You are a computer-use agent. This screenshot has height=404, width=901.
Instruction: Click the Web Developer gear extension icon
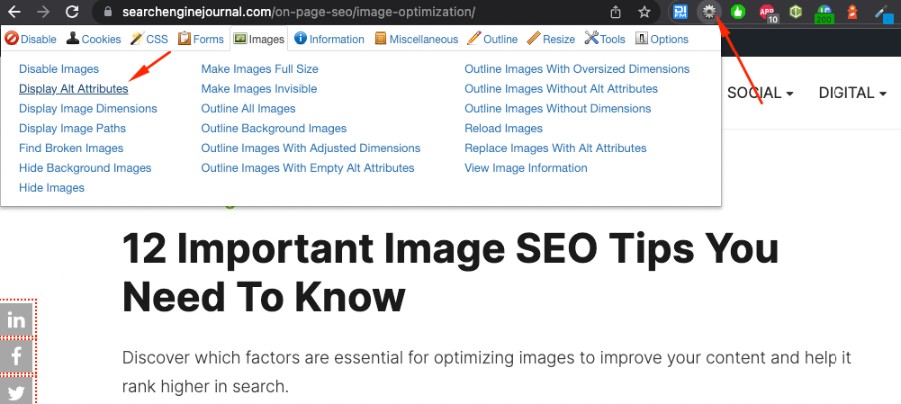(x=710, y=12)
